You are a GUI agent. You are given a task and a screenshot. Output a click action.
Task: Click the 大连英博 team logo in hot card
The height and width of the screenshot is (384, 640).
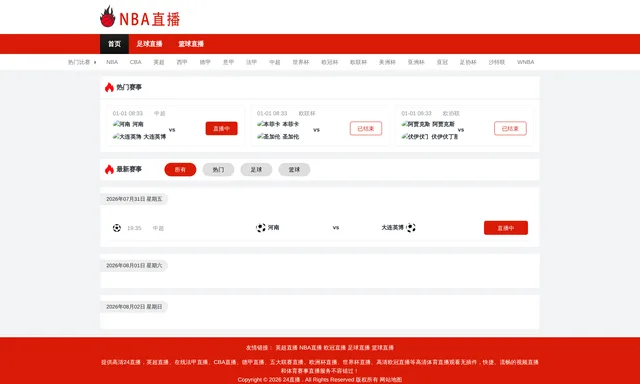[127, 137]
